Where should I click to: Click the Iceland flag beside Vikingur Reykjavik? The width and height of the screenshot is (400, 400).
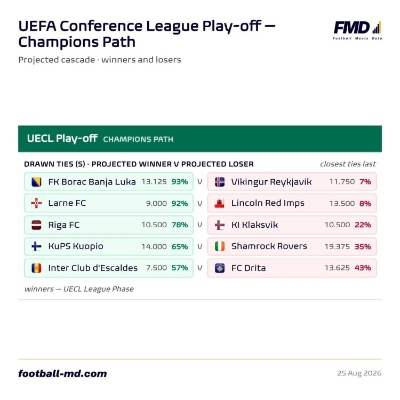point(220,182)
